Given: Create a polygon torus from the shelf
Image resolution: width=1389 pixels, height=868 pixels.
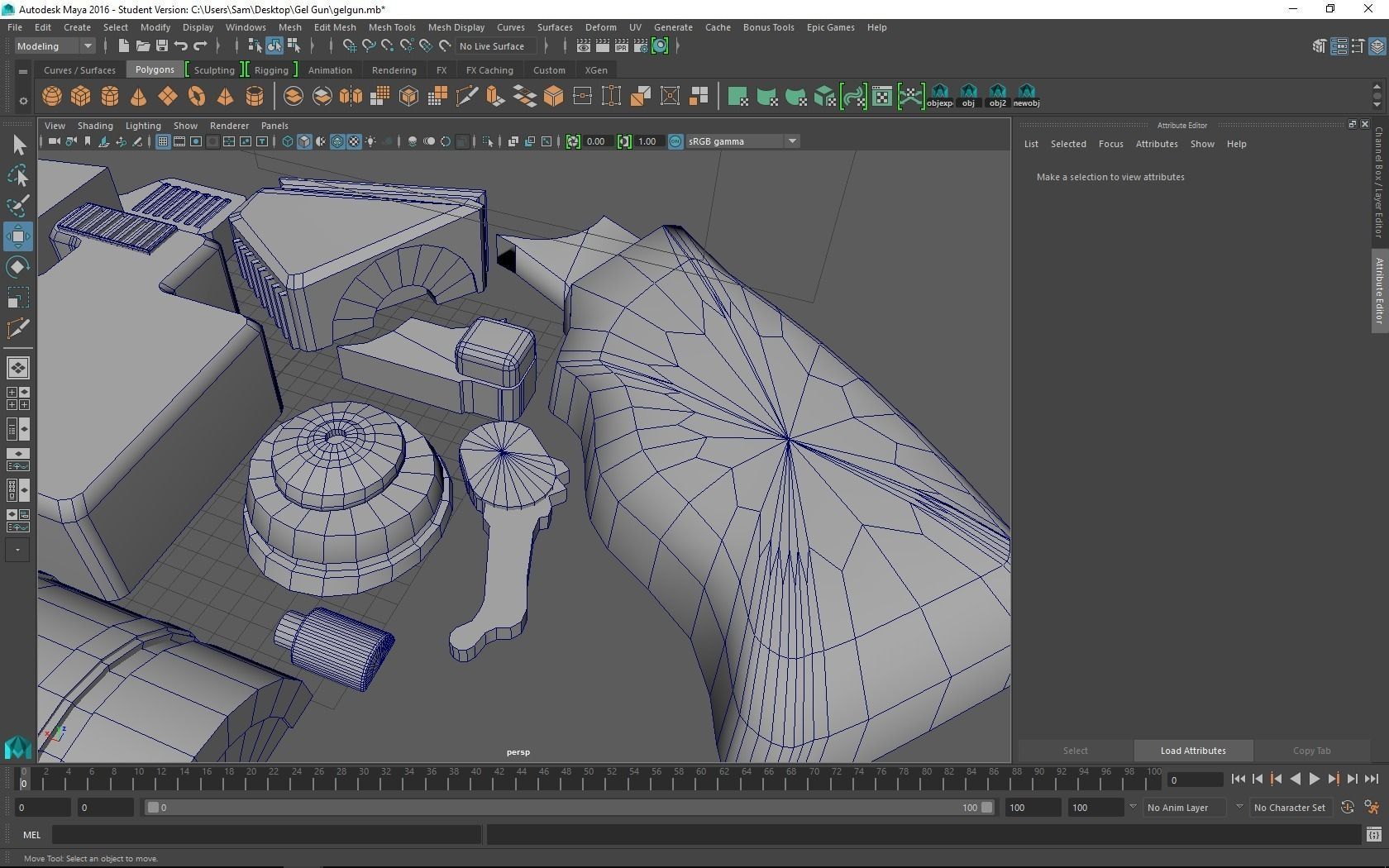Looking at the screenshot, I should [197, 97].
